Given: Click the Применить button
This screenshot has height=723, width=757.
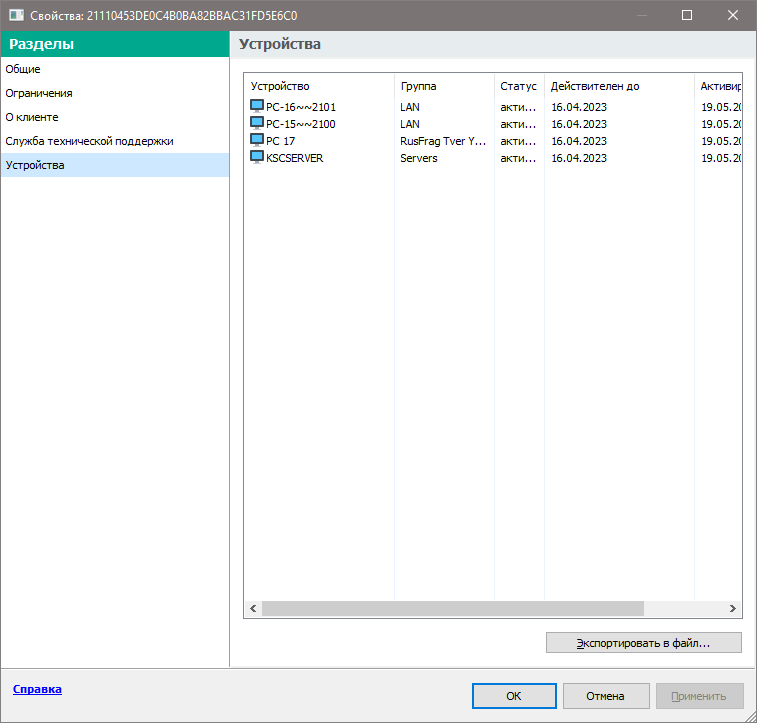Looking at the screenshot, I should click(699, 696).
